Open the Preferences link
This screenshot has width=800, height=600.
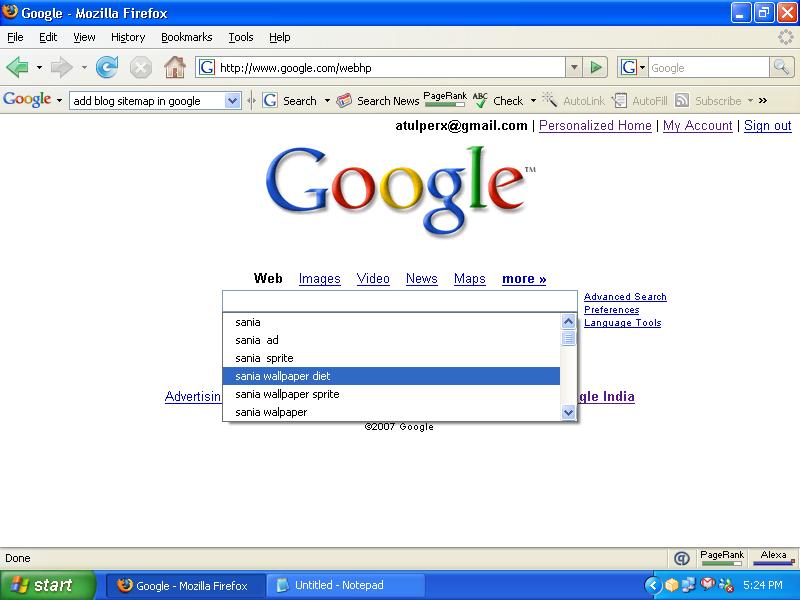click(611, 310)
